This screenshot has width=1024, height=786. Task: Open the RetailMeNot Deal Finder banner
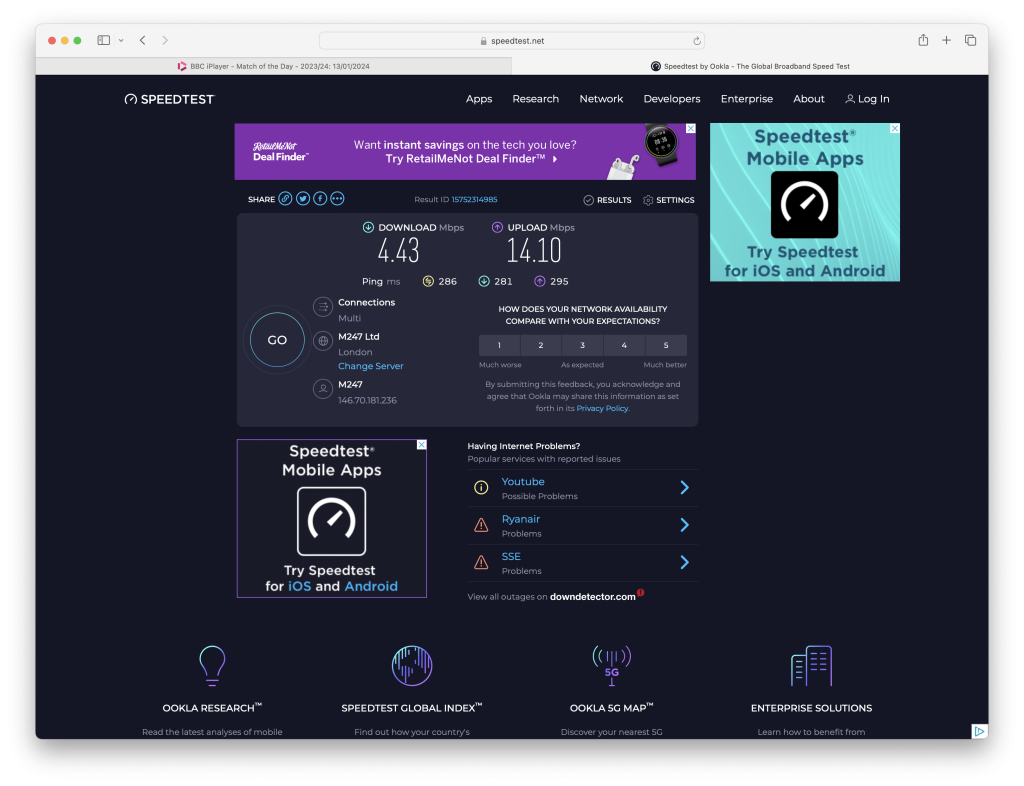tap(464, 151)
